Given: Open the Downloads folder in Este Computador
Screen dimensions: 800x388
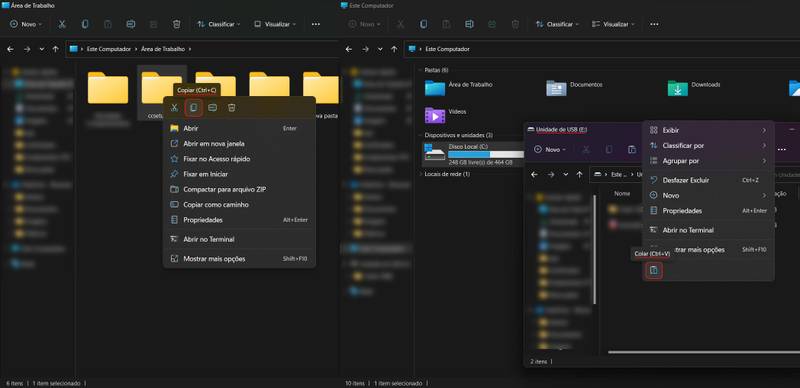Looking at the screenshot, I should [x=694, y=88].
